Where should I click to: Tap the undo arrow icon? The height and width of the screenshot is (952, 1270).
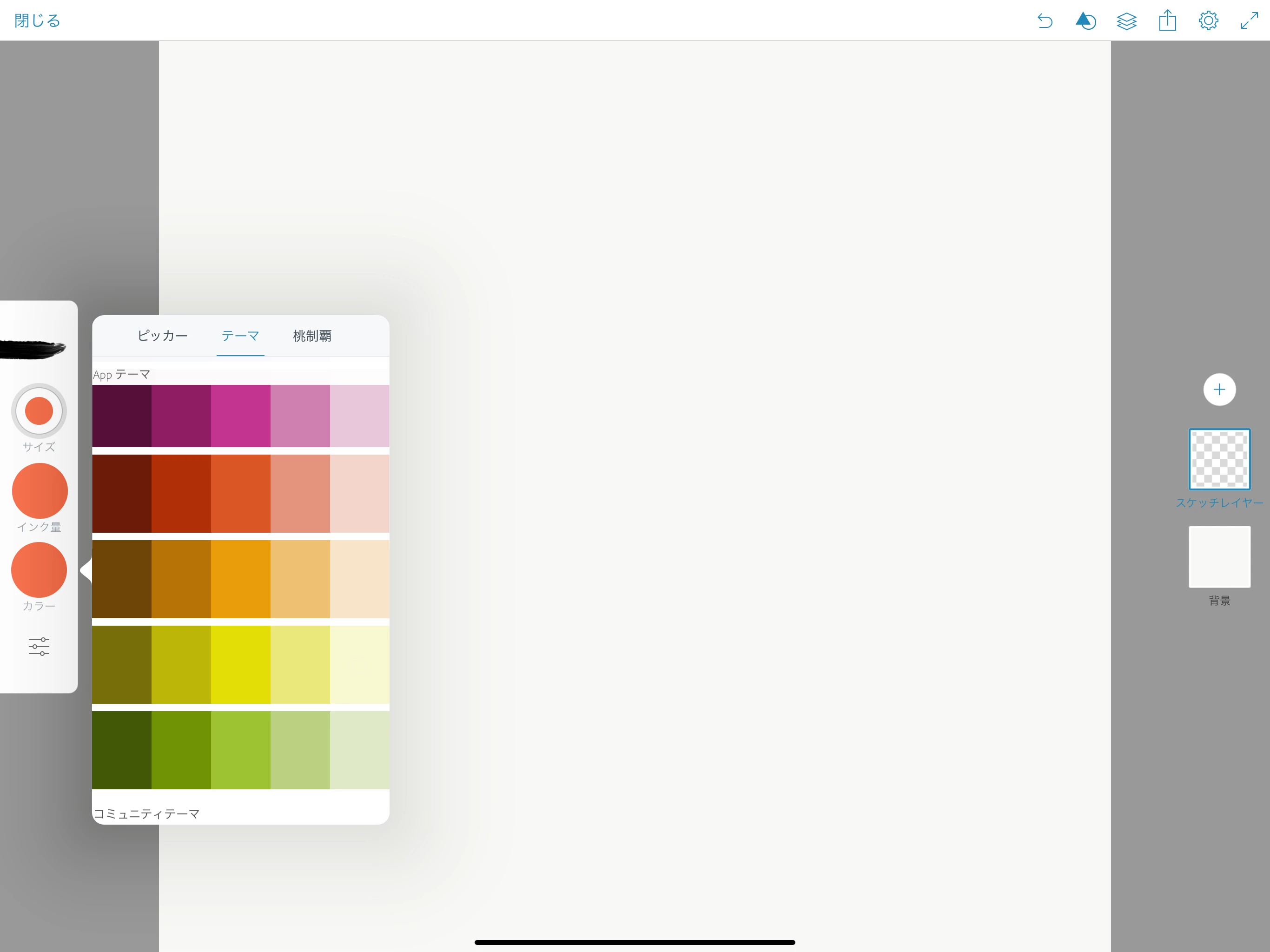click(x=1045, y=20)
